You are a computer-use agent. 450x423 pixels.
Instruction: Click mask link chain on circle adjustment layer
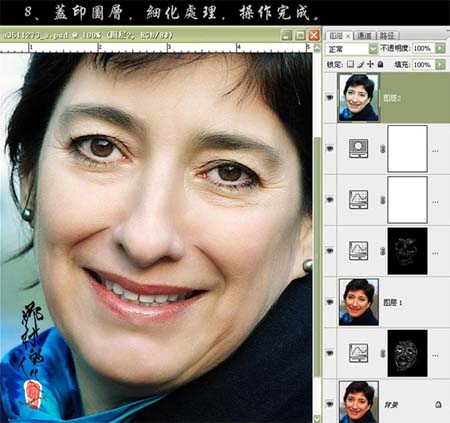pyautogui.click(x=382, y=149)
